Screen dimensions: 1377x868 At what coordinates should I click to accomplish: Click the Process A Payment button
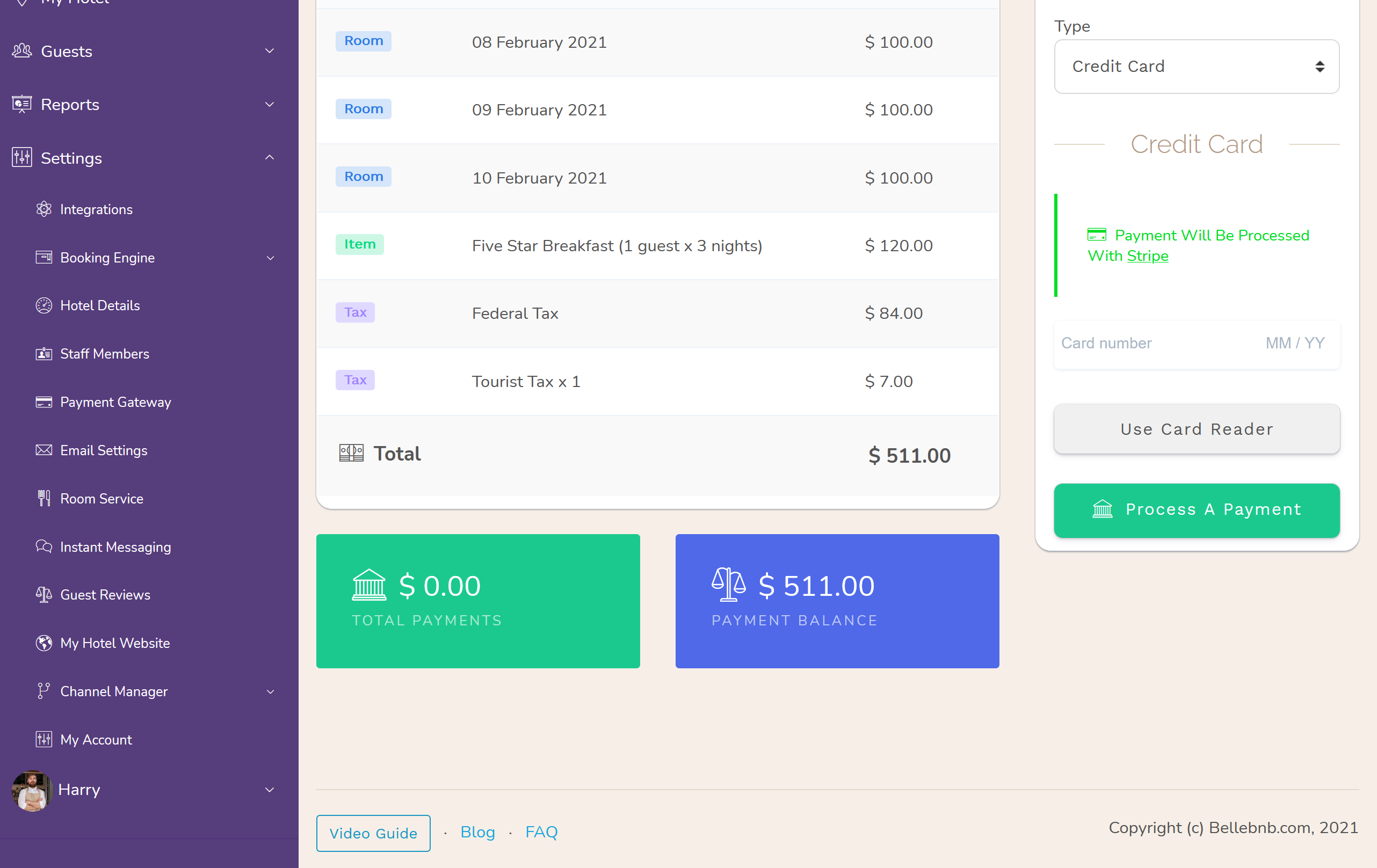tap(1197, 510)
